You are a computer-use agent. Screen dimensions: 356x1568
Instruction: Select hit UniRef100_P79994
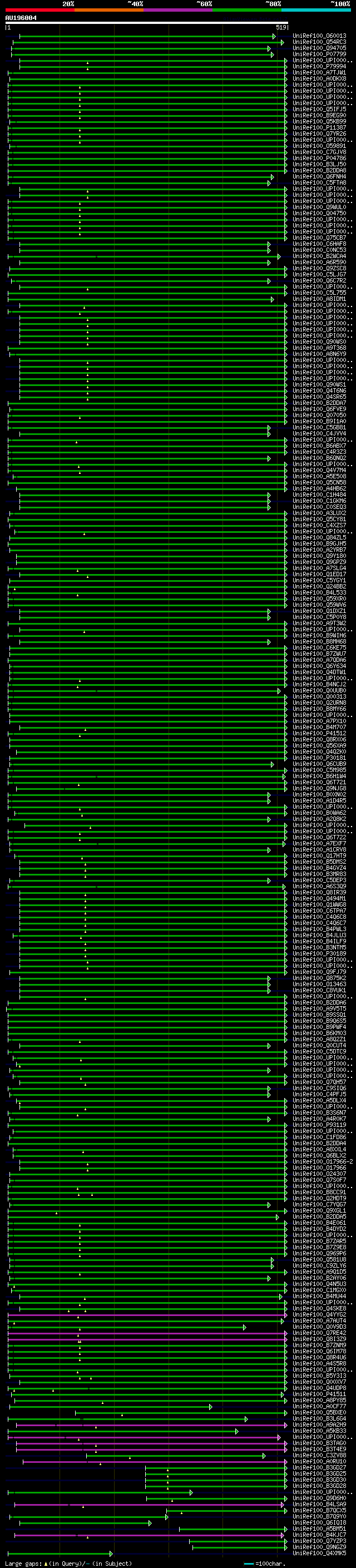(319, 66)
